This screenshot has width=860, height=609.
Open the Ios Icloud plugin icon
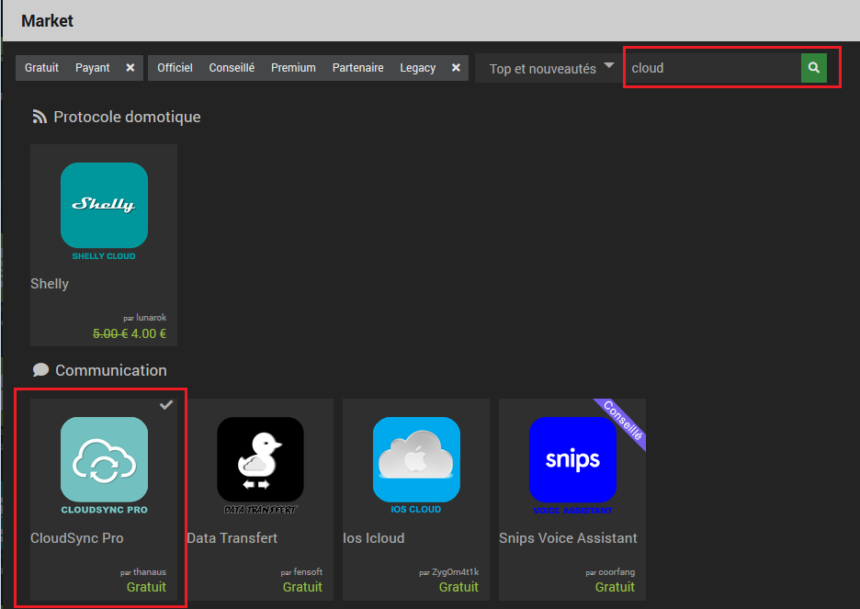coord(416,460)
